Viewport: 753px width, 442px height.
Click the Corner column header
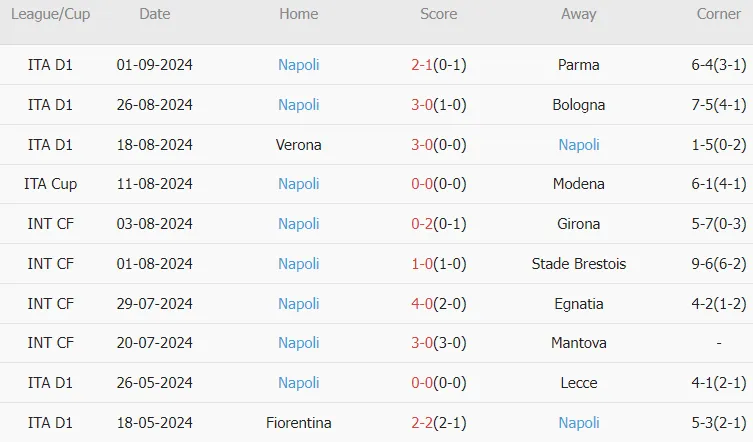[x=718, y=14]
